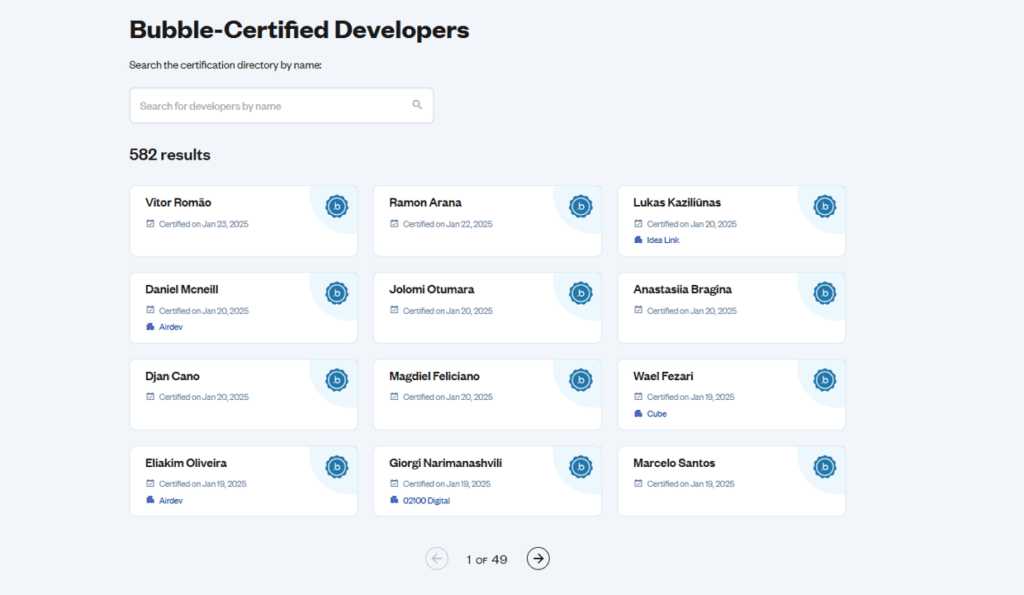This screenshot has width=1024, height=595.
Task: Click the building icon beside Cube
Action: (x=638, y=413)
